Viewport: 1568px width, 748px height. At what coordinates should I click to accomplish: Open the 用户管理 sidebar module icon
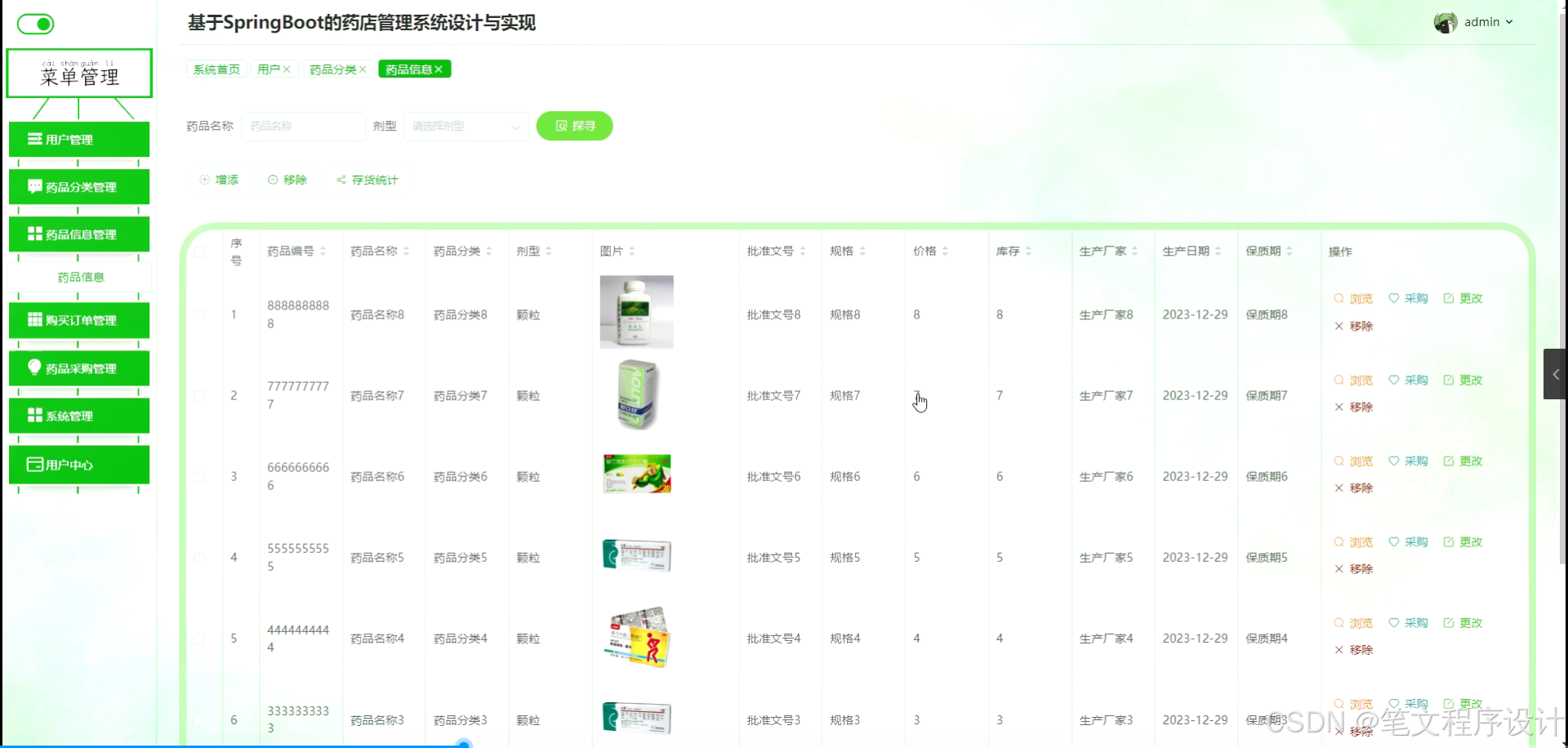[35, 139]
